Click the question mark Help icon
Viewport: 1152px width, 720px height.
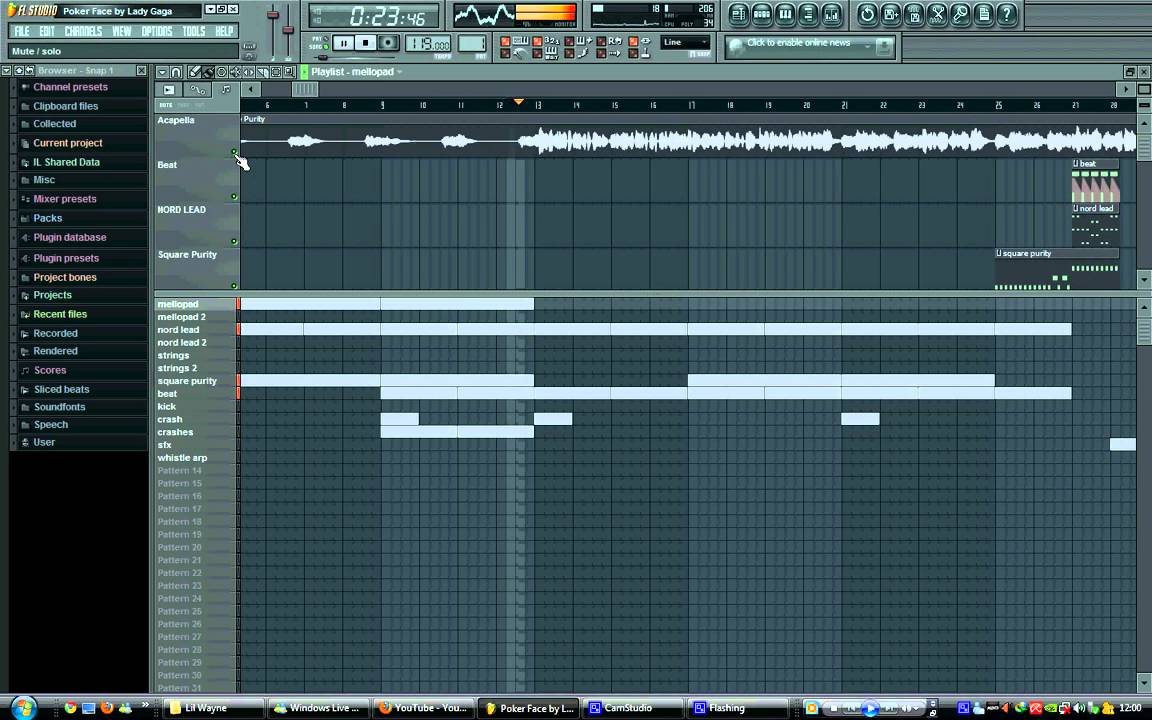coord(1007,14)
